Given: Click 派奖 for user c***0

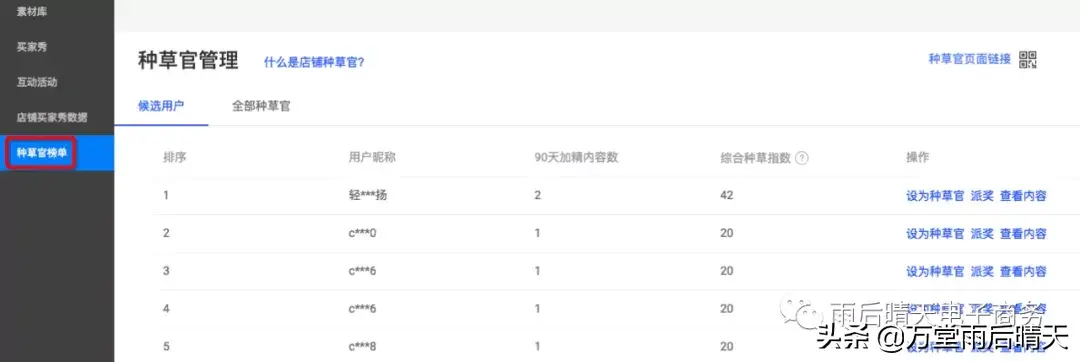Looking at the screenshot, I should 982,233.
